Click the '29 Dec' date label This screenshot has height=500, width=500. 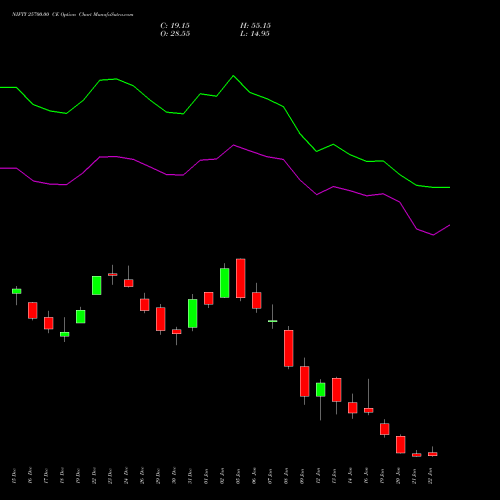(158, 476)
